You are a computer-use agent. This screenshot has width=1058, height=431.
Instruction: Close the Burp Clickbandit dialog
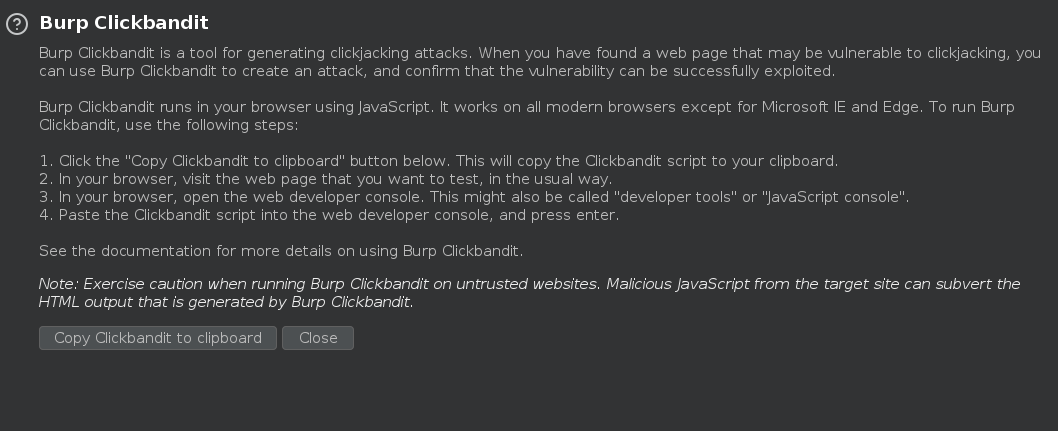(318, 338)
